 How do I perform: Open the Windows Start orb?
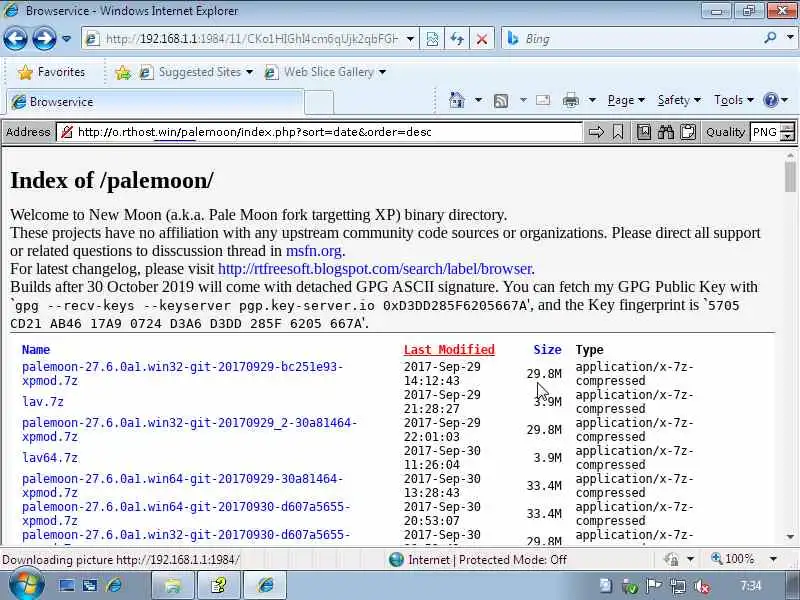click(x=26, y=585)
